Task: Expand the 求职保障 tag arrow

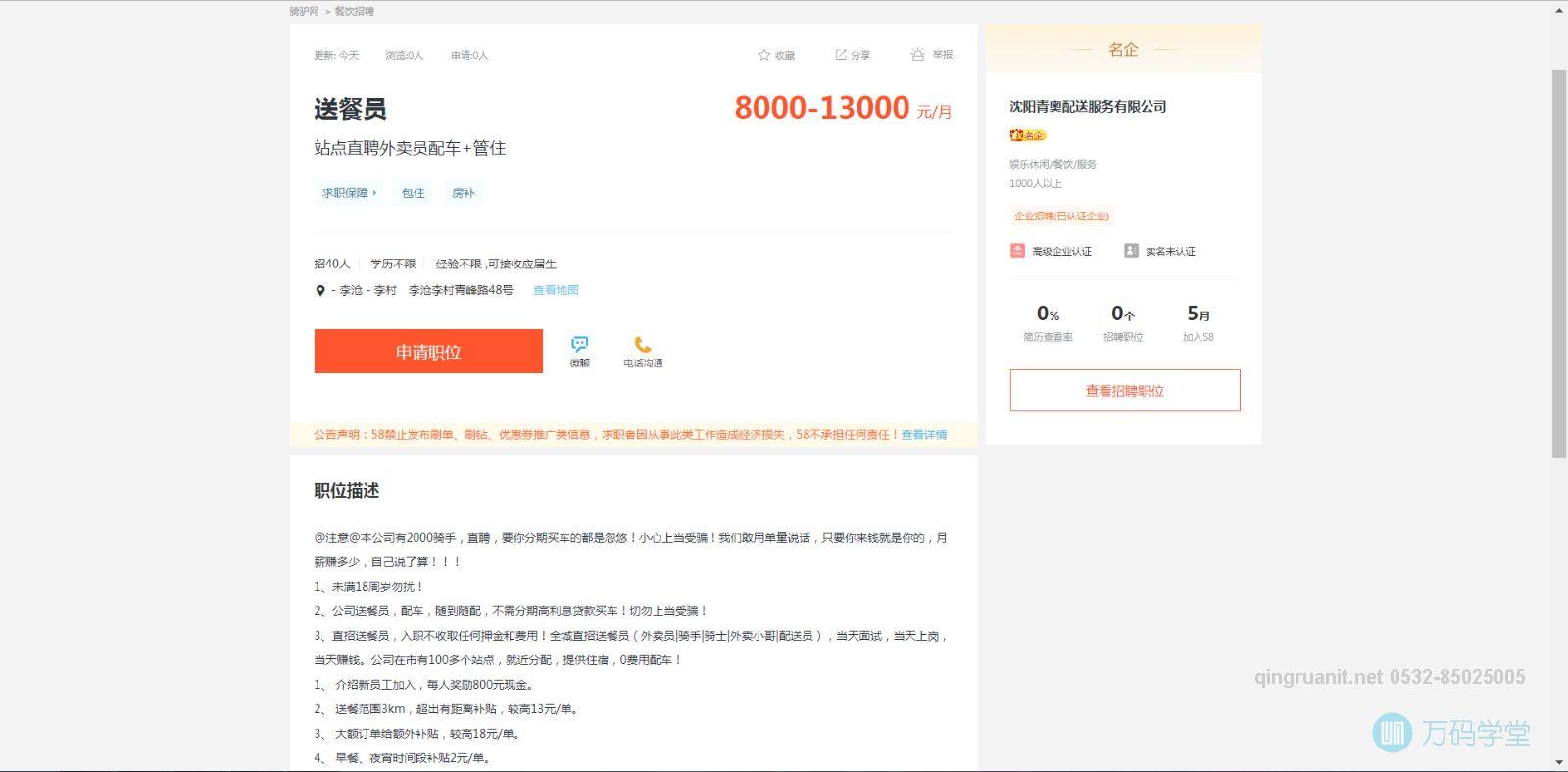Action: click(374, 193)
